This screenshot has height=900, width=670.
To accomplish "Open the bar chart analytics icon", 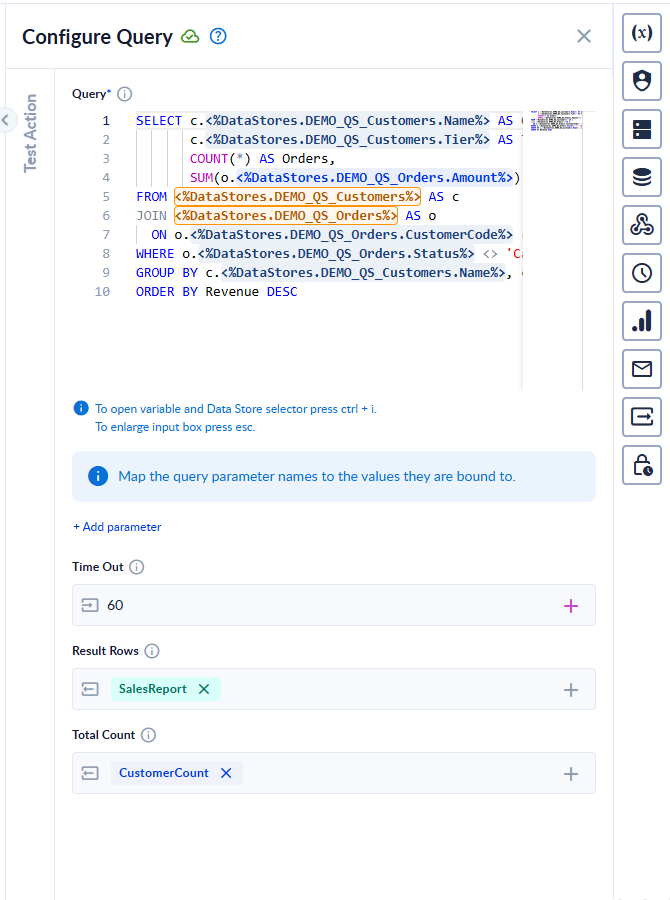I will pyautogui.click(x=642, y=321).
